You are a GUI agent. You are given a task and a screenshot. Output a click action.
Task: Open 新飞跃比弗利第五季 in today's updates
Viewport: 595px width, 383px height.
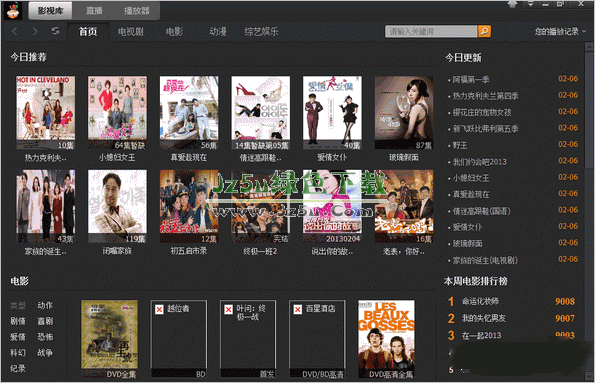tap(485, 129)
